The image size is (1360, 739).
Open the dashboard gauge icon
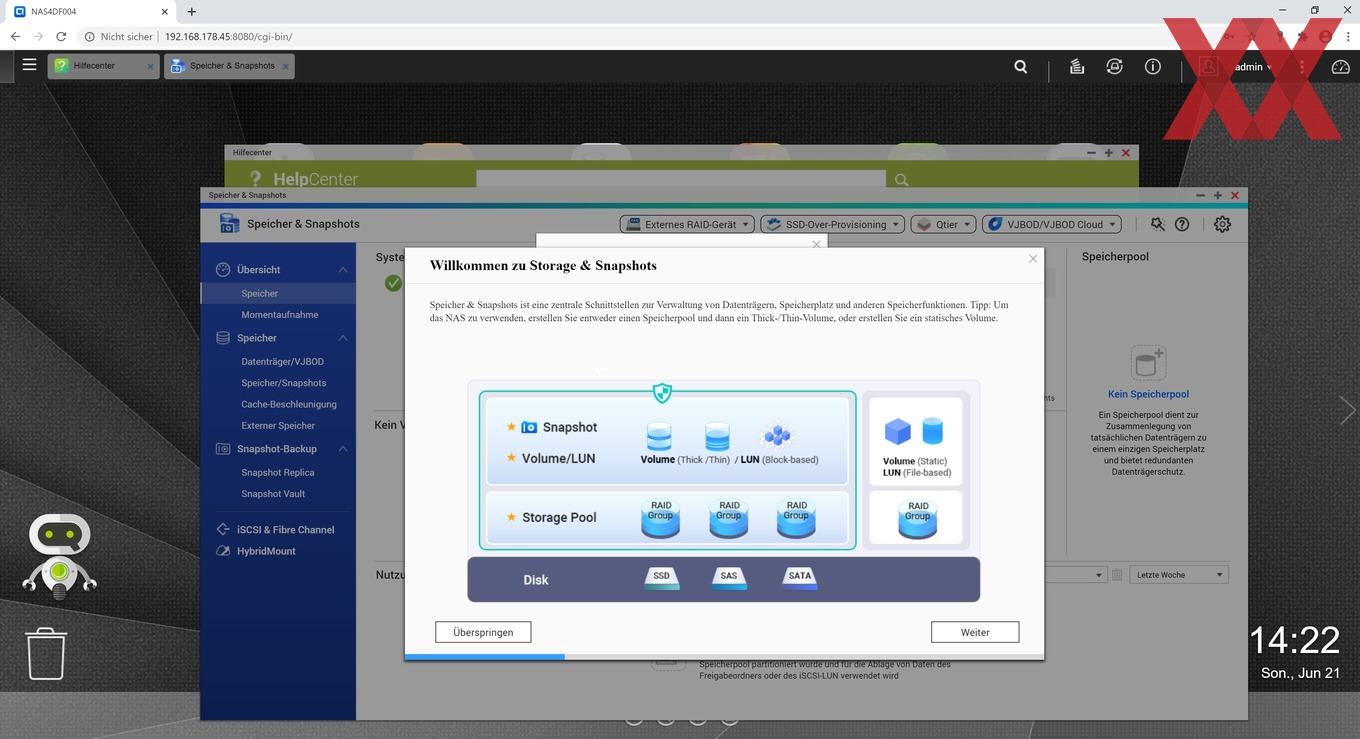[1341, 66]
